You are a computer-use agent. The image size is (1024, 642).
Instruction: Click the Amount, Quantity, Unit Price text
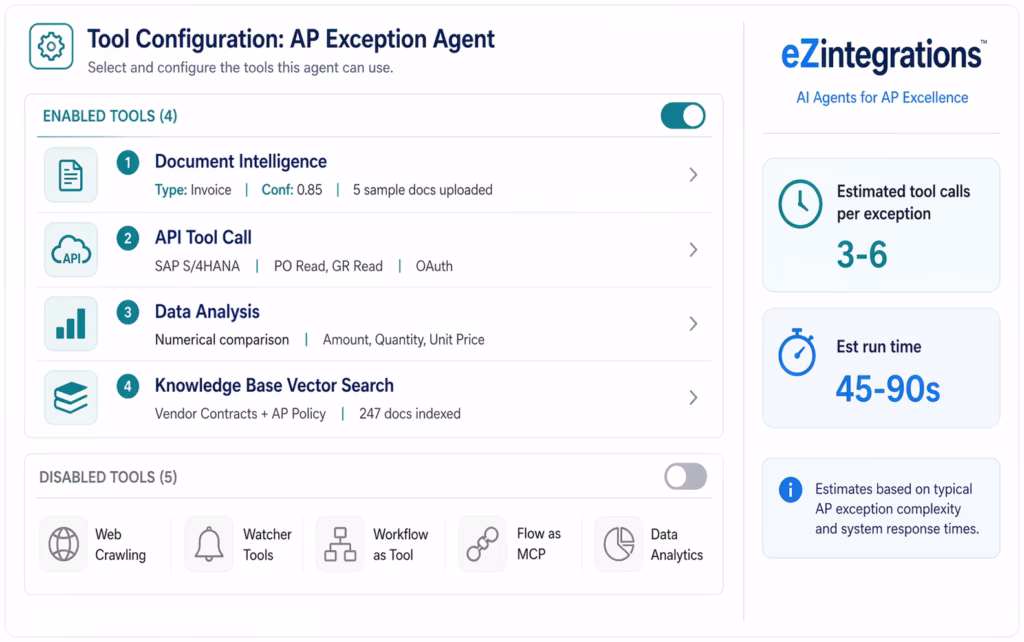point(404,340)
